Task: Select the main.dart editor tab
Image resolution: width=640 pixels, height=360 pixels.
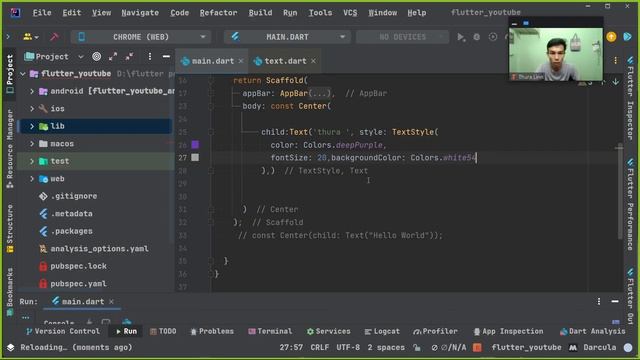Action: click(212, 61)
